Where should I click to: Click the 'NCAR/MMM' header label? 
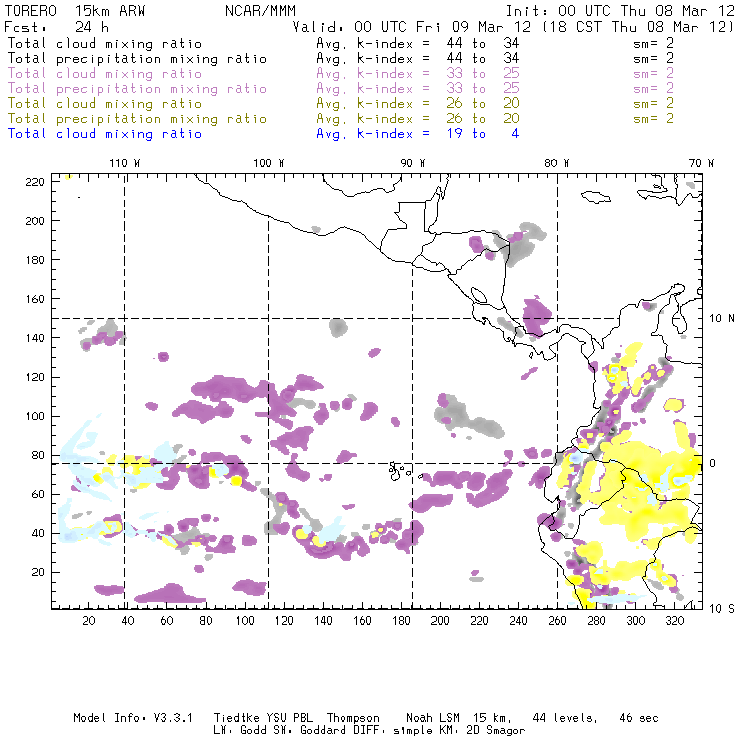(x=261, y=11)
